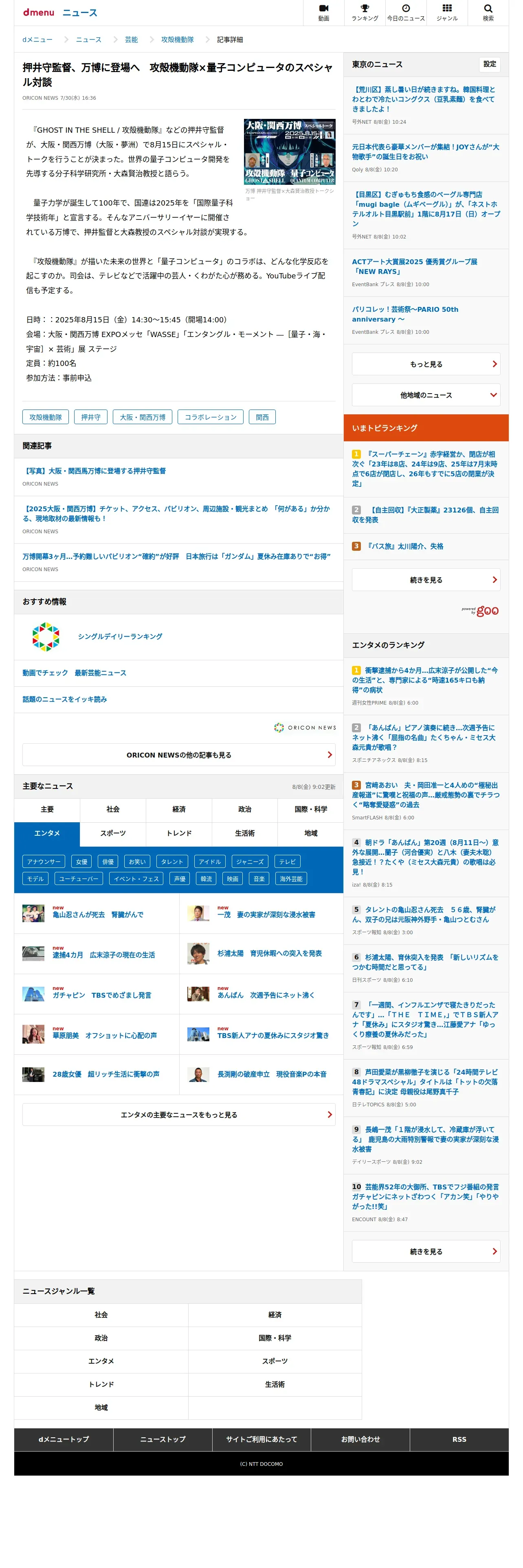Click the Oricon colorful ring logo

[x=46, y=637]
